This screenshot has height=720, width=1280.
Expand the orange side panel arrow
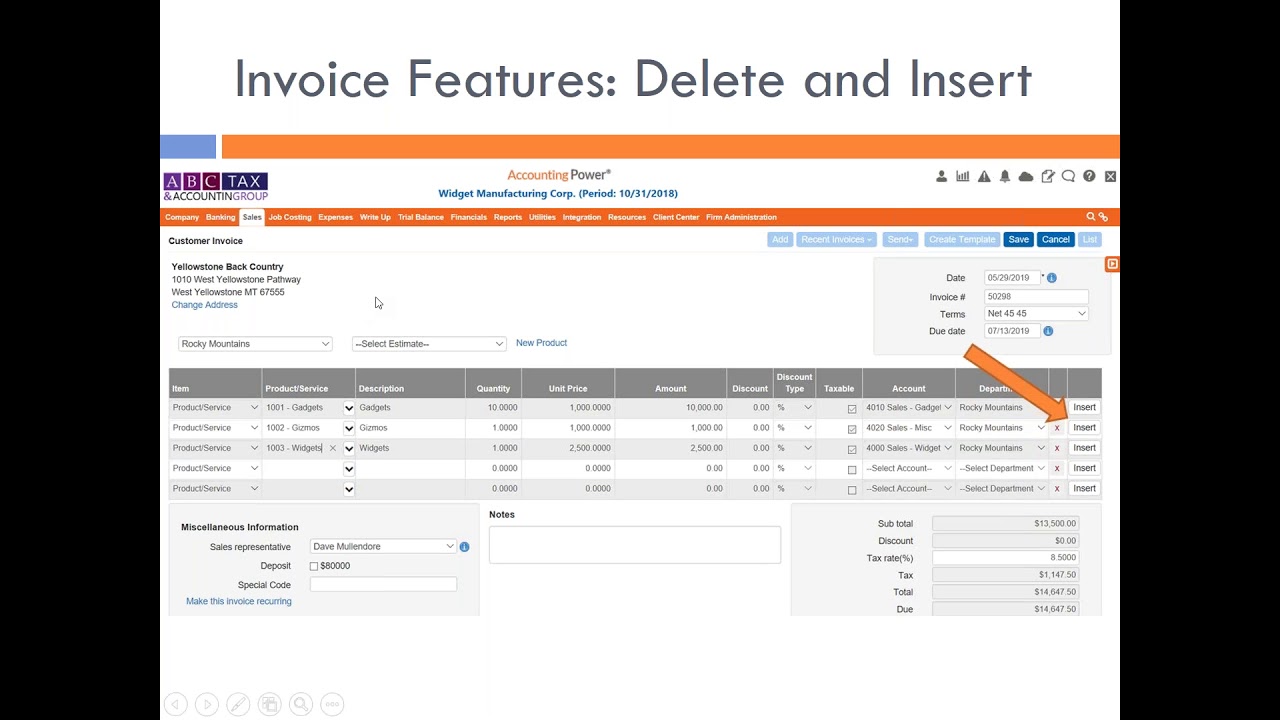click(x=1112, y=264)
